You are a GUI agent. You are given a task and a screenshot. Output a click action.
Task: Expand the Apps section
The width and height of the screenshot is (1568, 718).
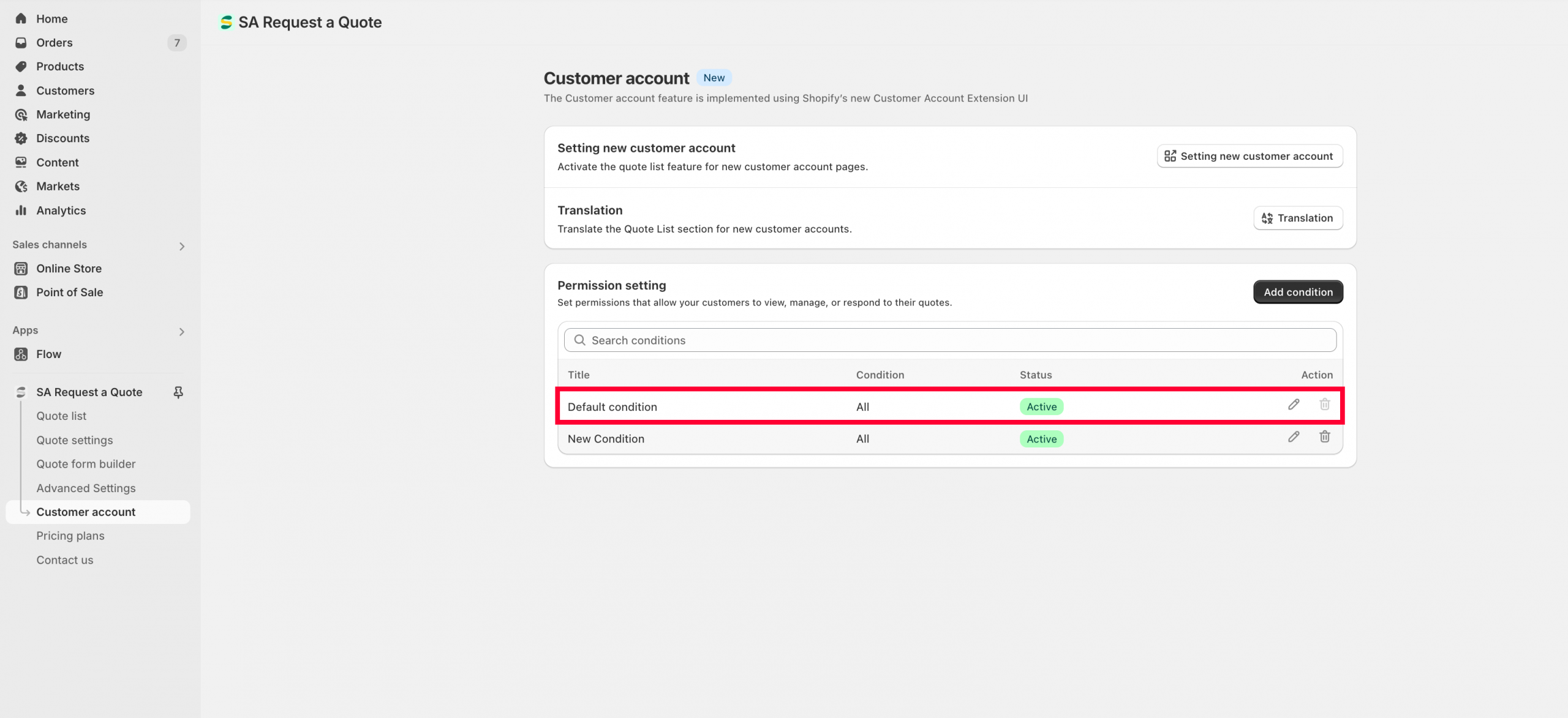click(x=181, y=332)
